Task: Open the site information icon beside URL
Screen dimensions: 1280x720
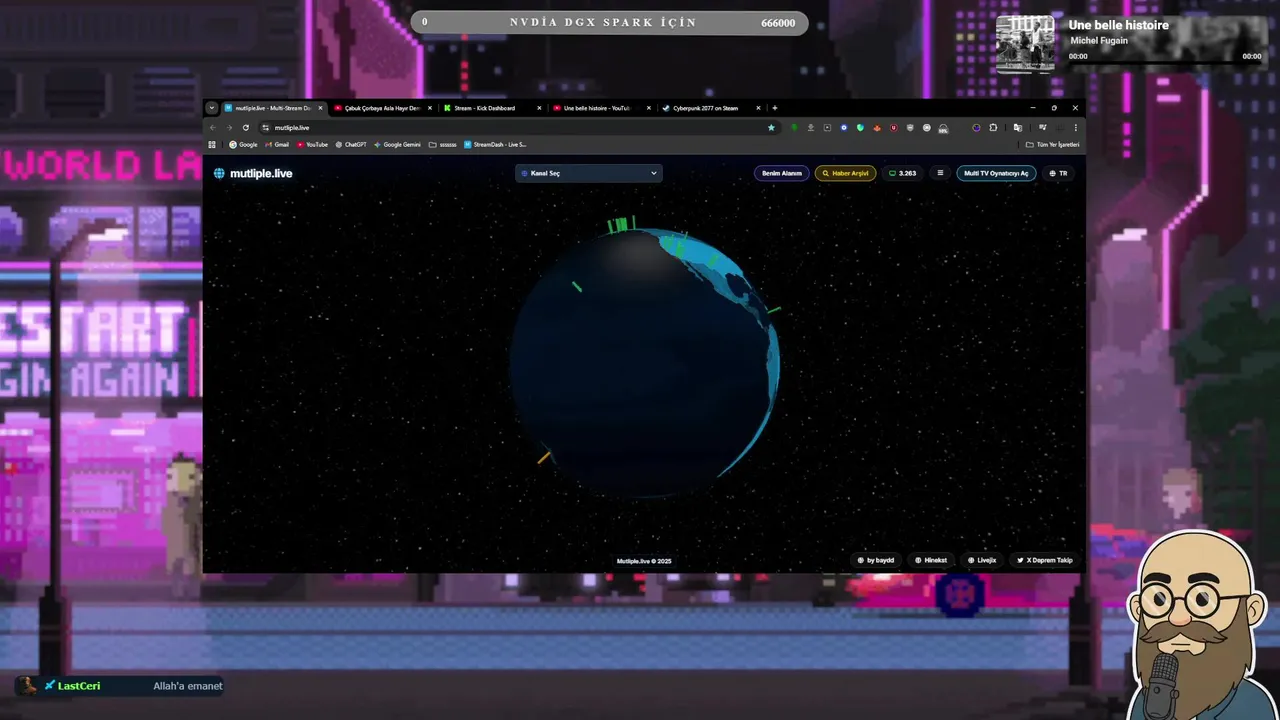Action: tap(265, 128)
